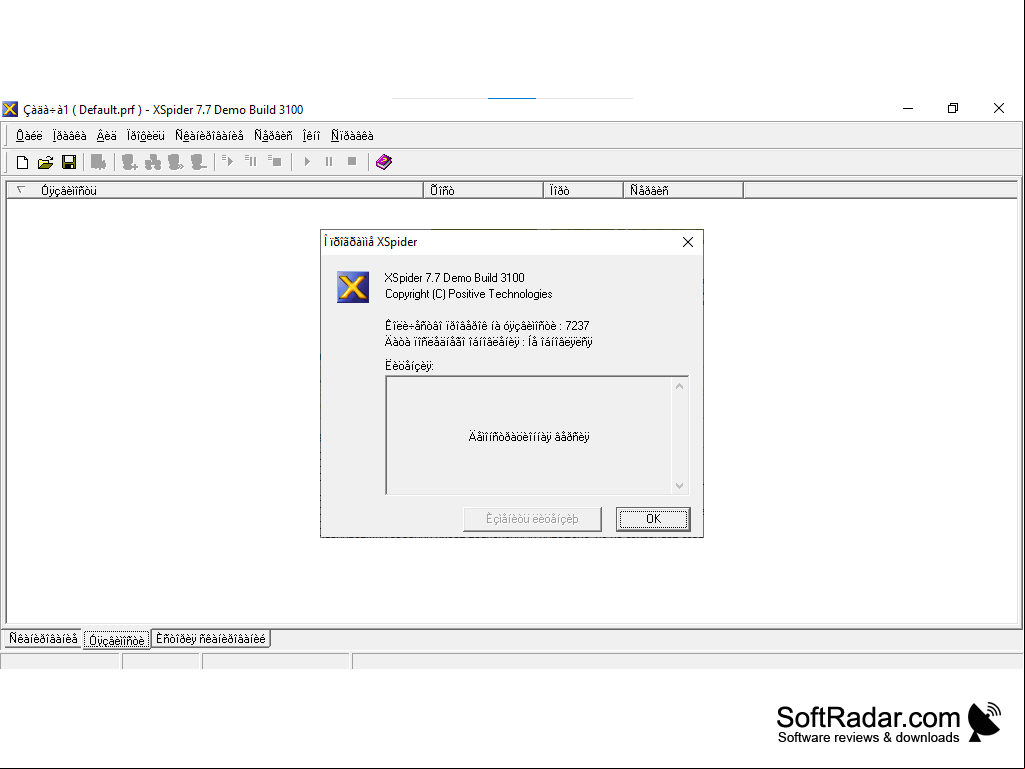
Task: Click the New blank page toolbar icon
Action: coord(22,162)
